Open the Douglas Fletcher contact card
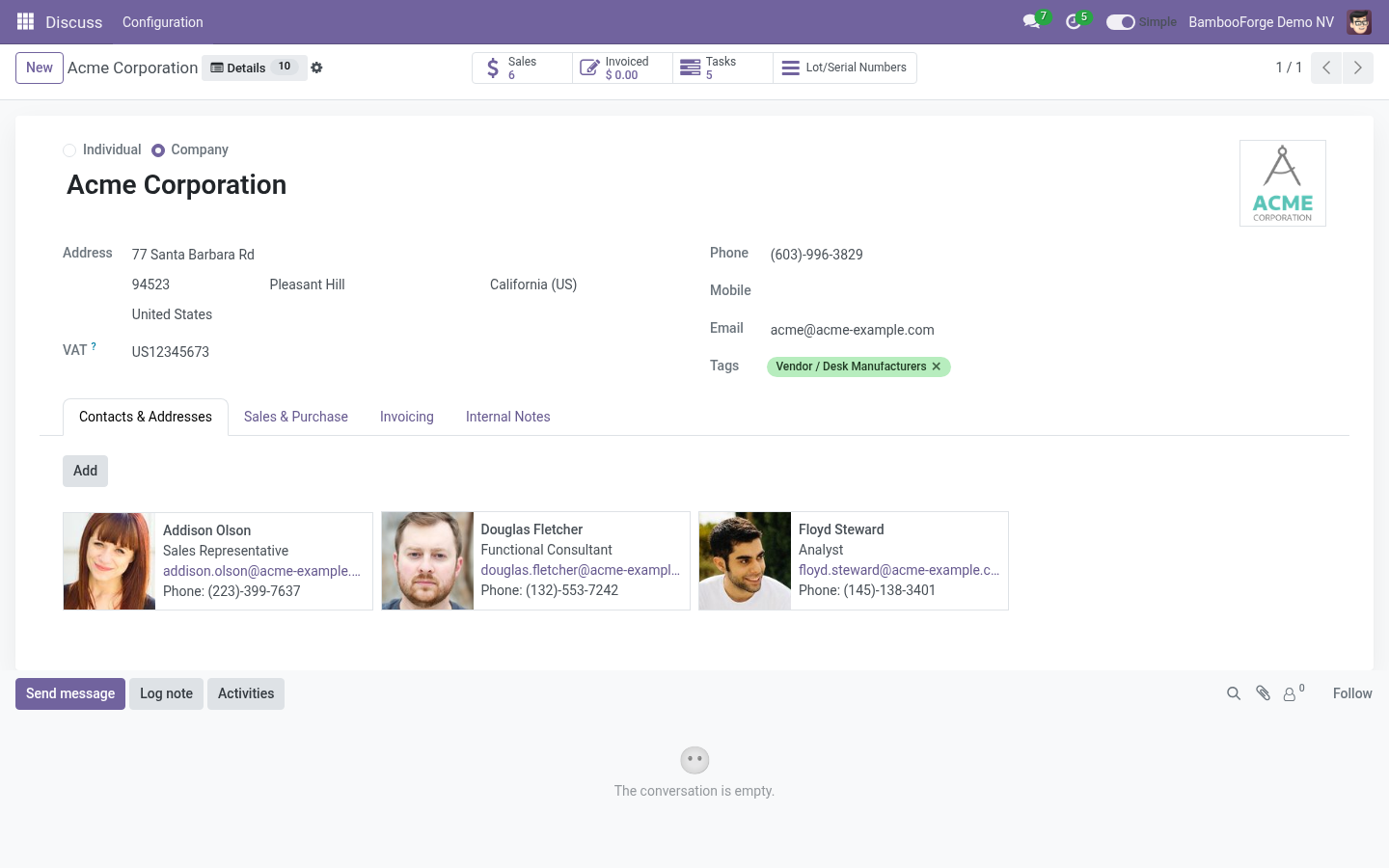 pos(536,560)
